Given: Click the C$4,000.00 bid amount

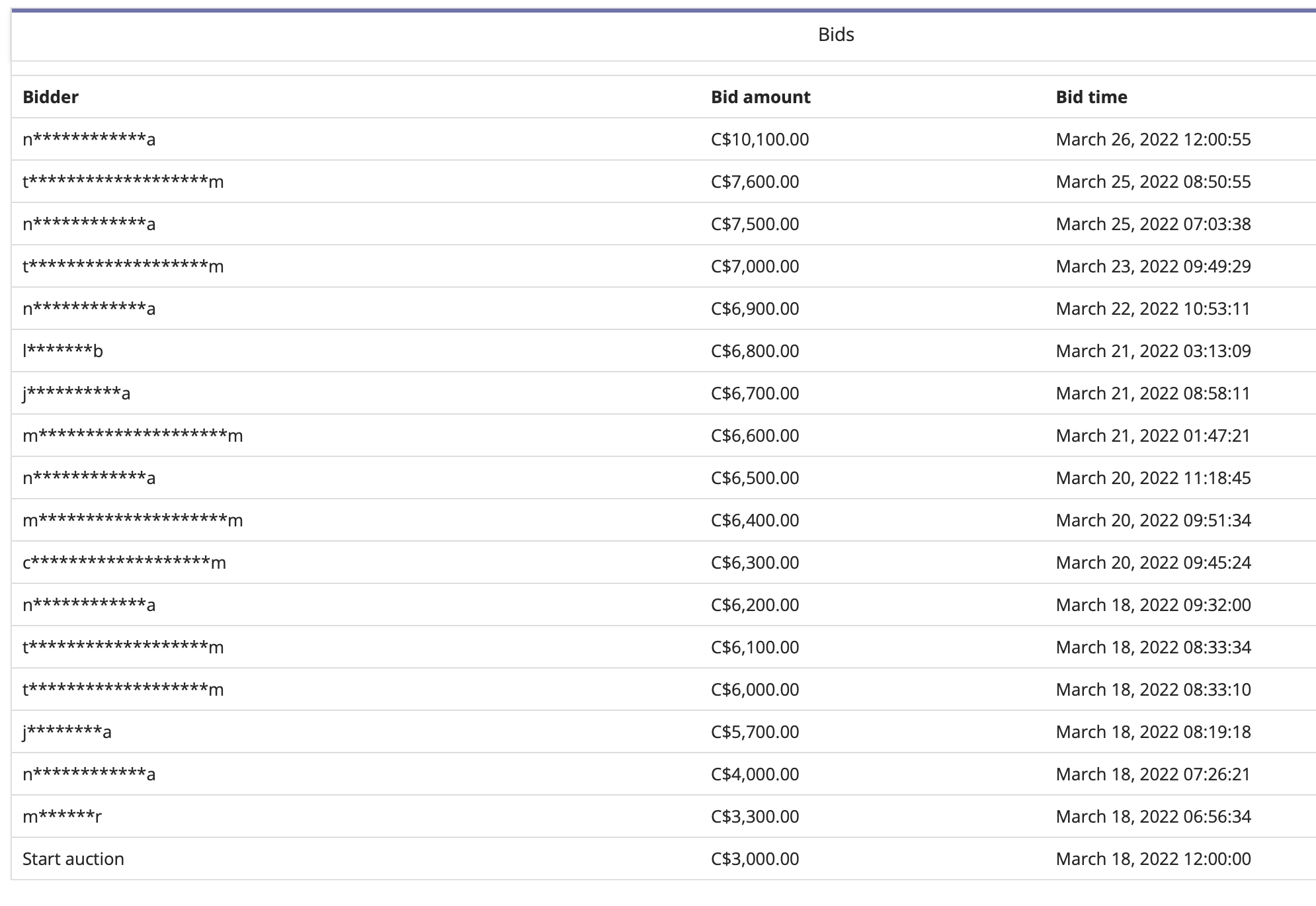Looking at the screenshot, I should pos(755,774).
